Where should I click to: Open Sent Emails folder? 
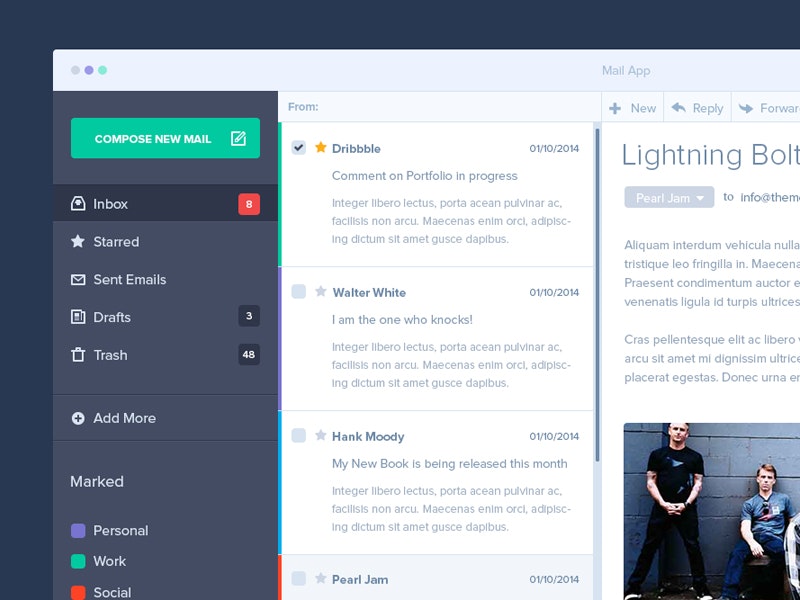tap(165, 279)
